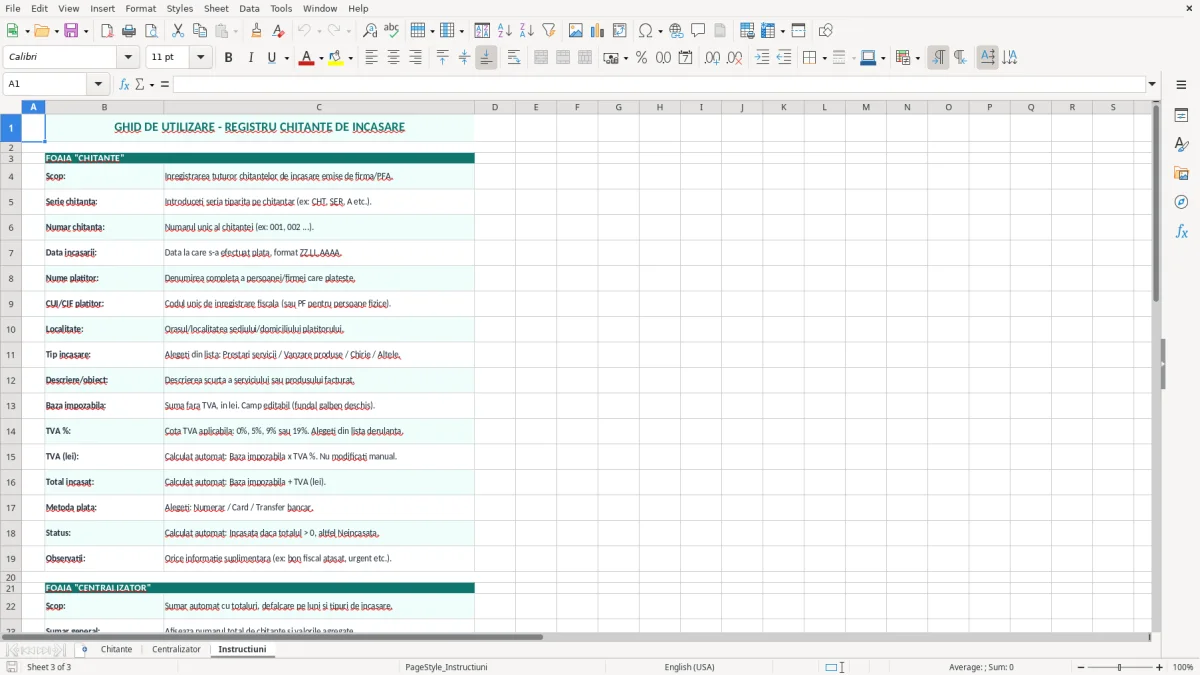Toggle Bold formatting
This screenshot has width=1200, height=675.
pos(228,58)
